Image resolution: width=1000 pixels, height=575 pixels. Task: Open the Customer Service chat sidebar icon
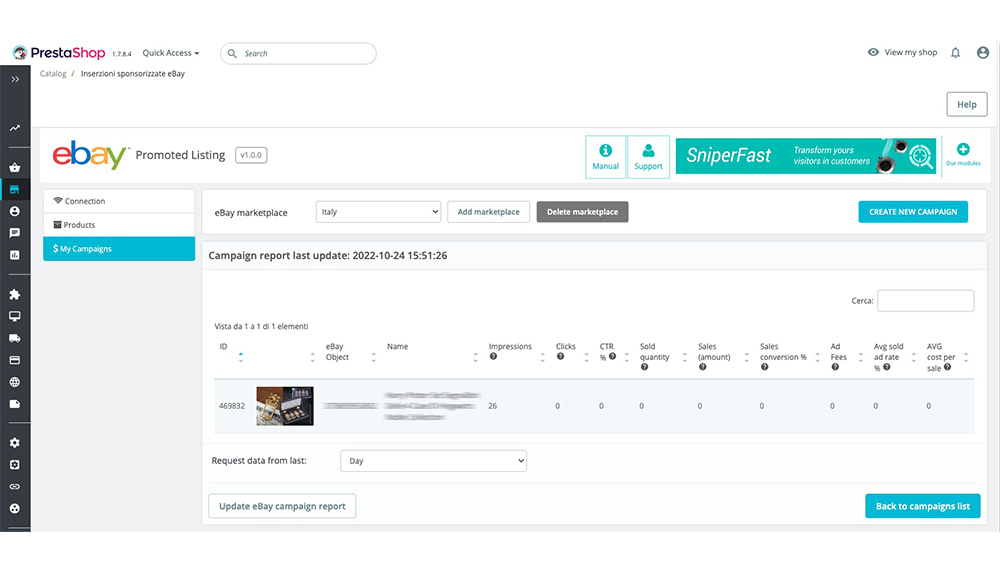tap(15, 233)
